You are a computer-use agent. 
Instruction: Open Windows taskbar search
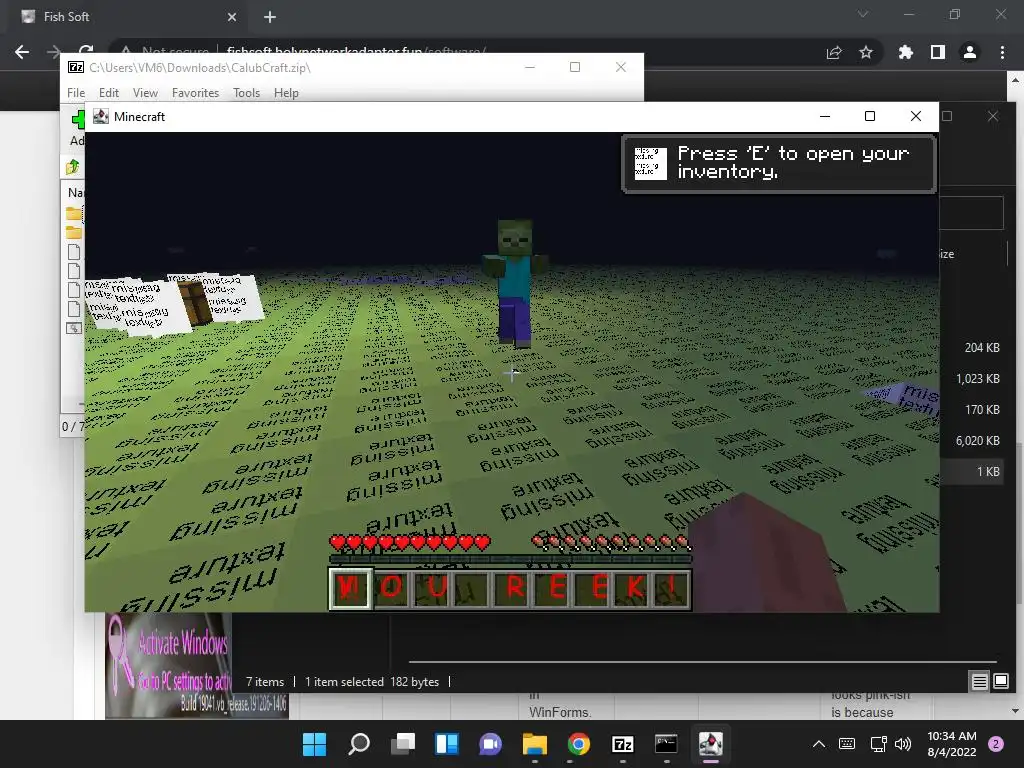pyautogui.click(x=359, y=744)
